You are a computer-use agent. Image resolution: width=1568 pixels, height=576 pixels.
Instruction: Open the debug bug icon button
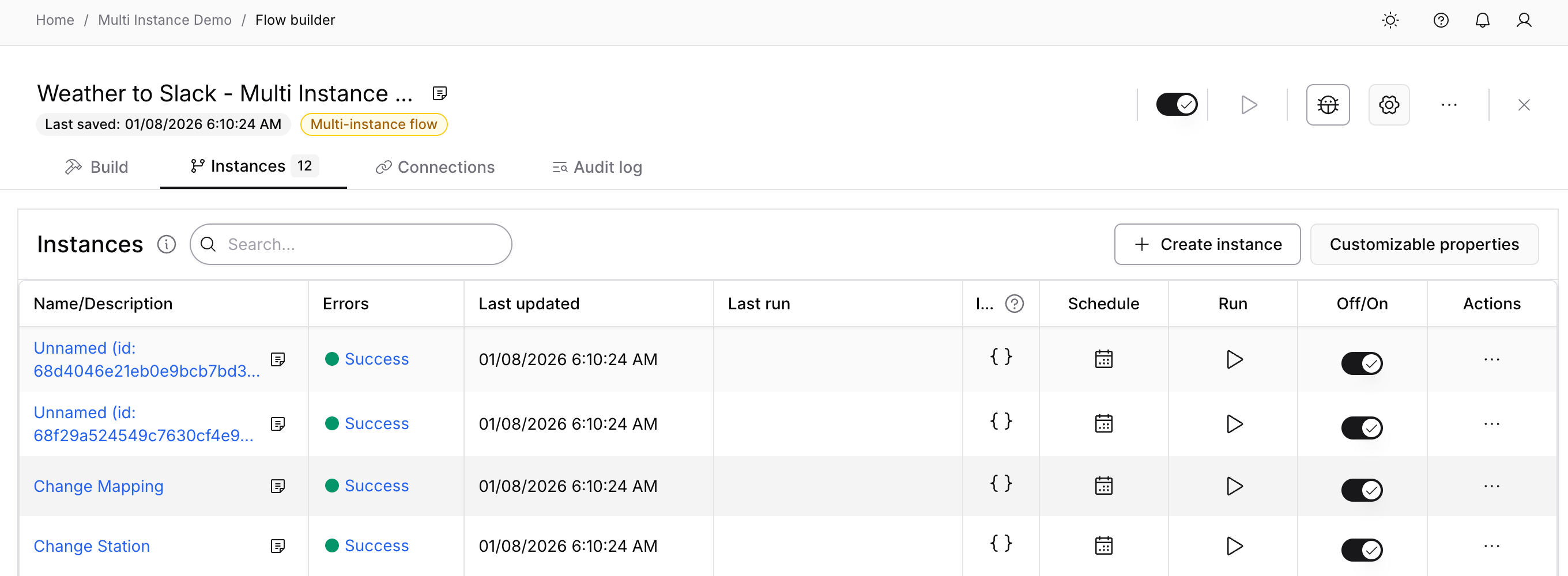[1328, 105]
